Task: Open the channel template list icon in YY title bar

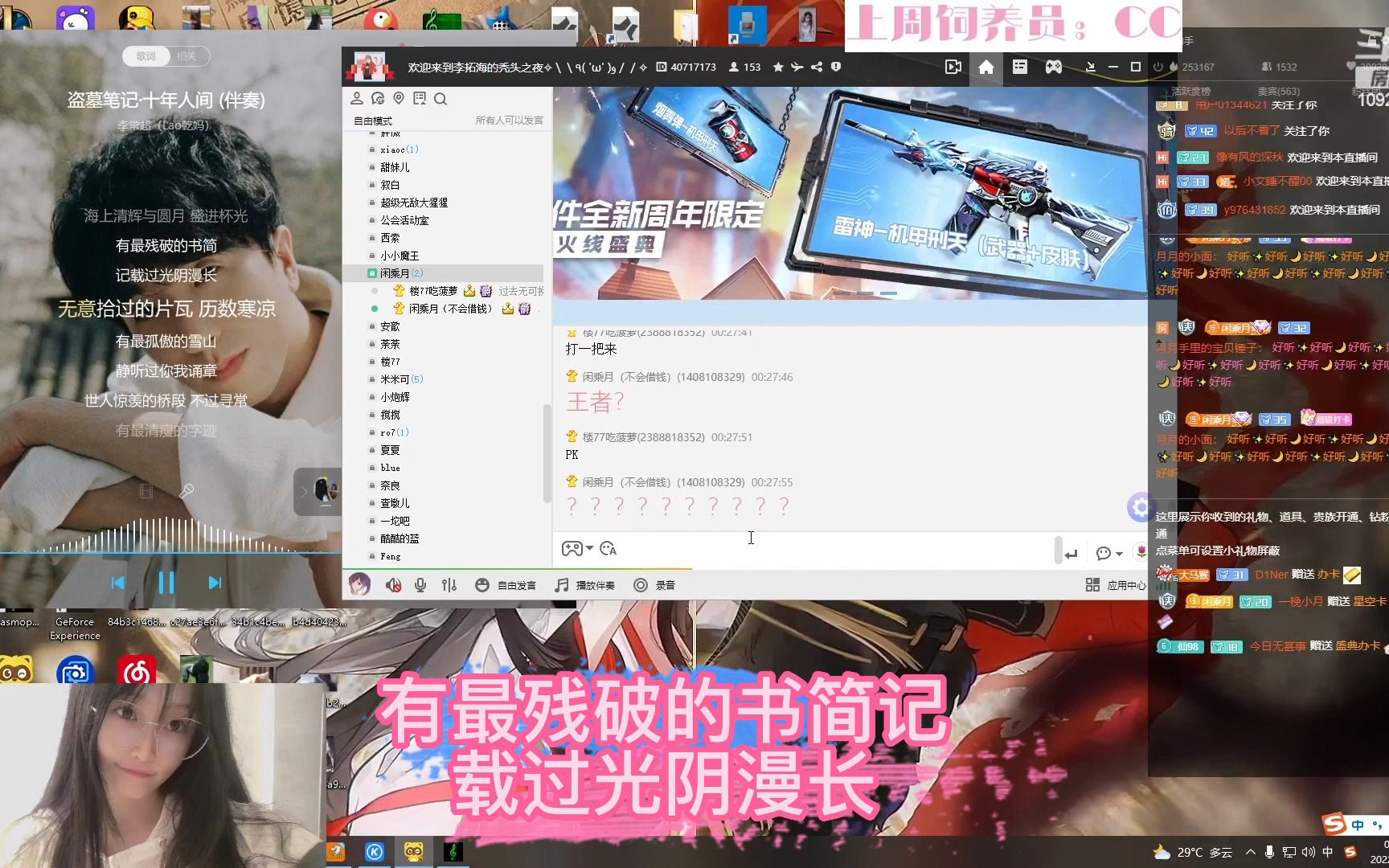Action: point(1020,67)
